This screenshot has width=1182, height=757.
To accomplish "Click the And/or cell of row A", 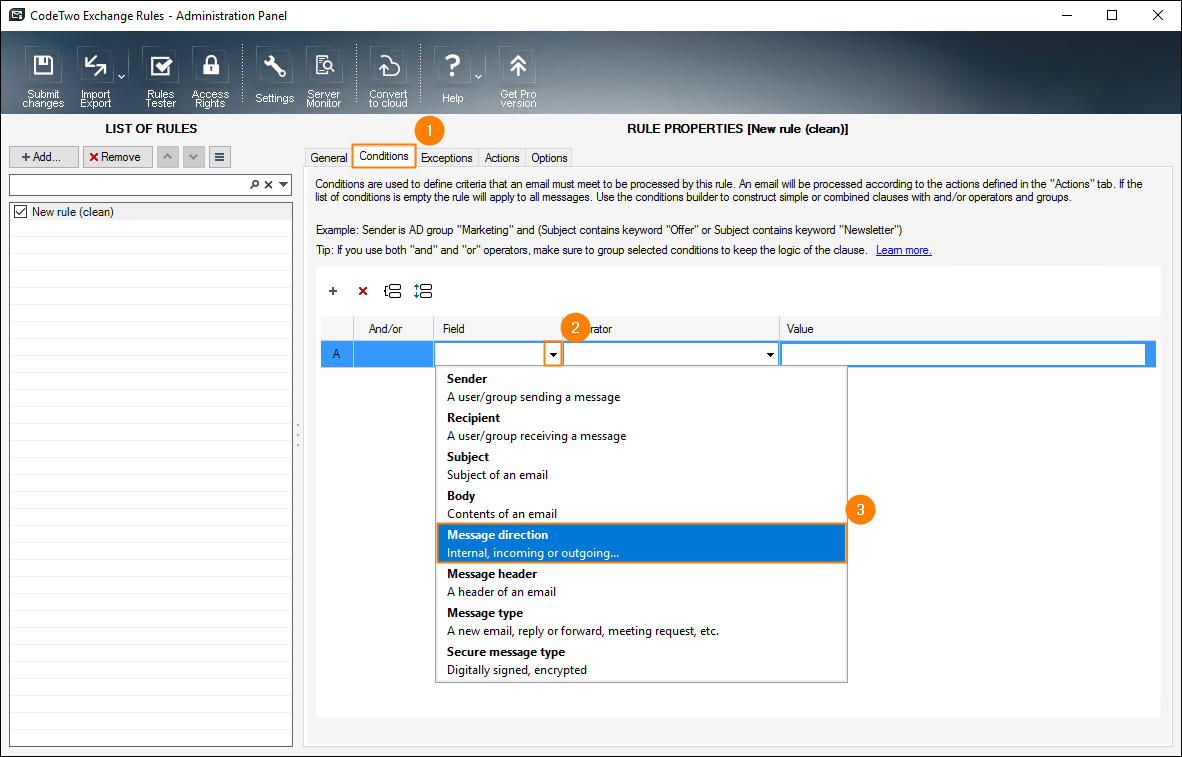I will [x=393, y=354].
